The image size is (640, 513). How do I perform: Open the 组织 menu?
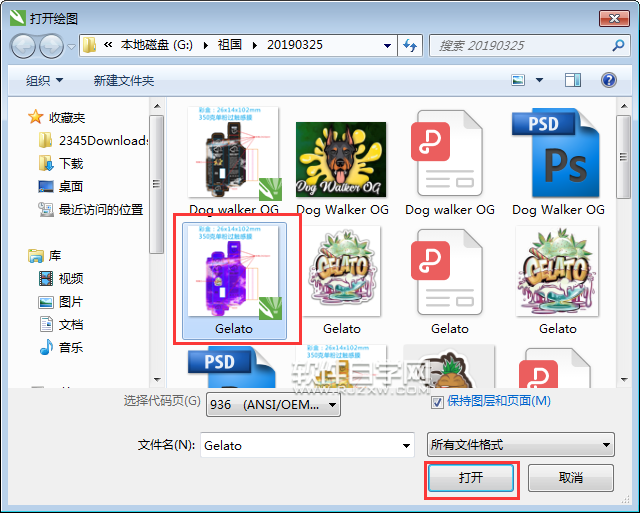pyautogui.click(x=44, y=80)
